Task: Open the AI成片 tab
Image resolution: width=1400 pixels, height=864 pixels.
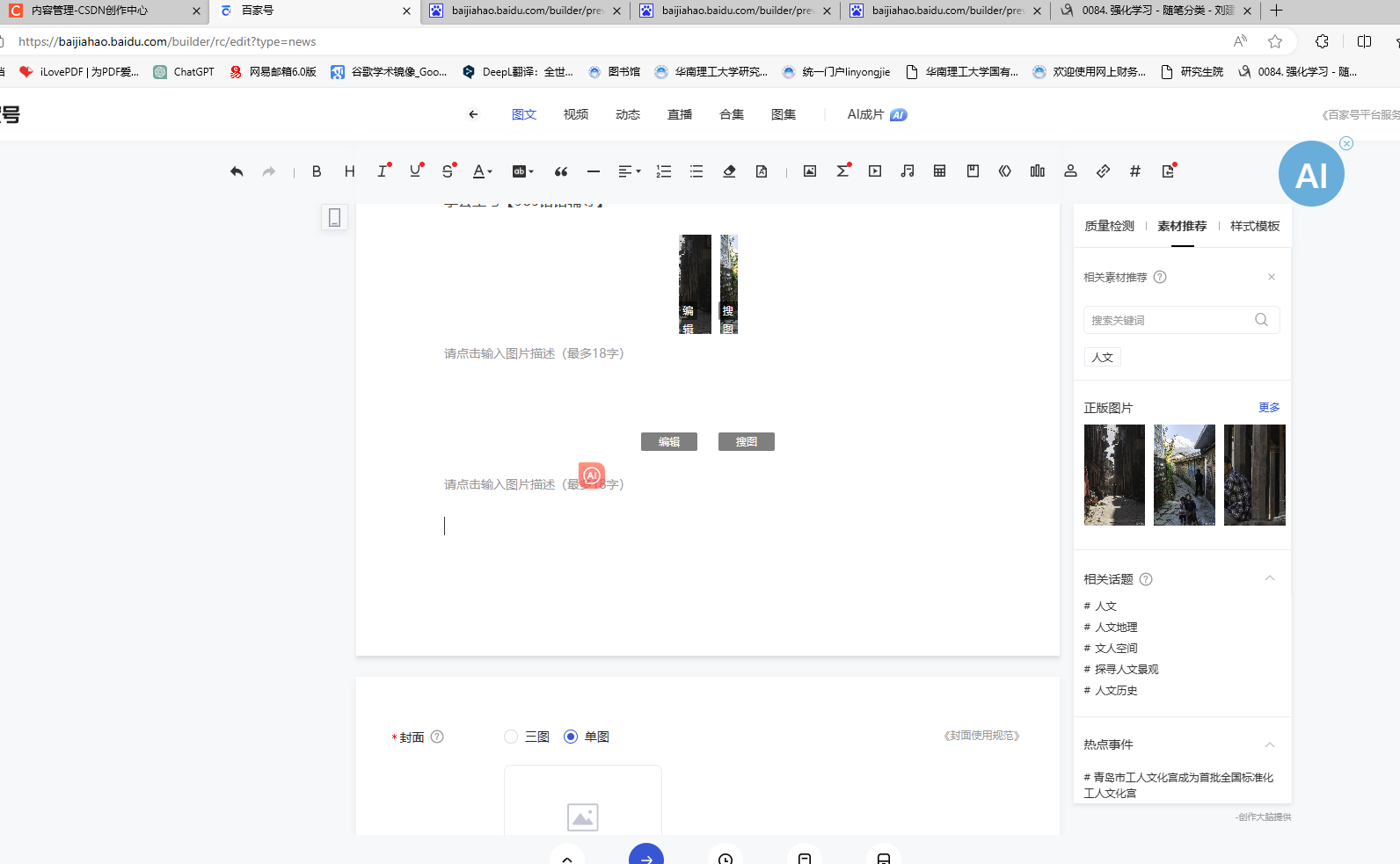Action: pos(877,114)
